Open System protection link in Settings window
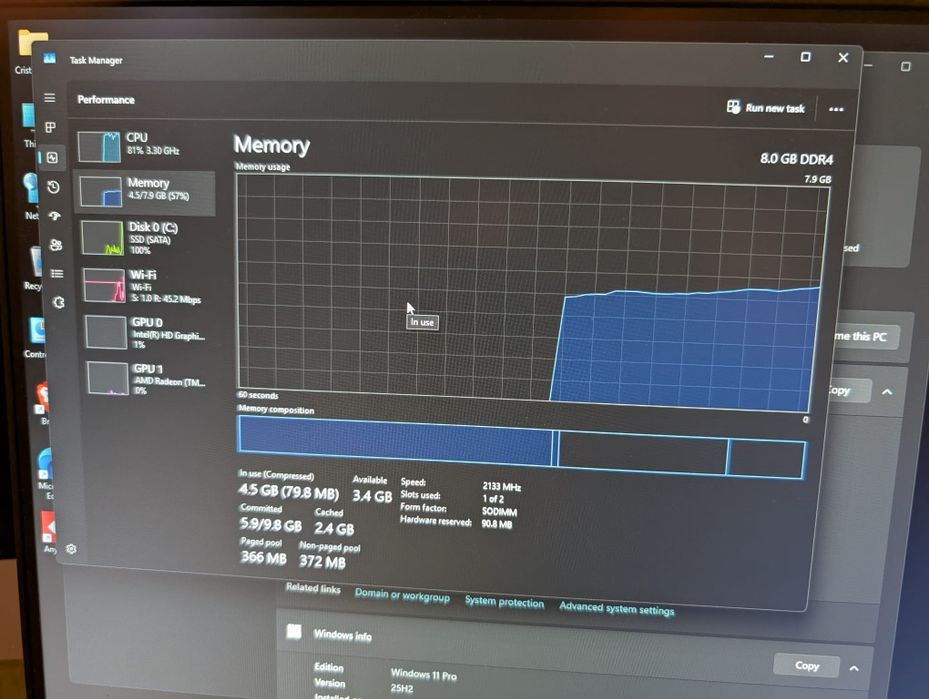Image resolution: width=929 pixels, height=699 pixels. point(504,602)
